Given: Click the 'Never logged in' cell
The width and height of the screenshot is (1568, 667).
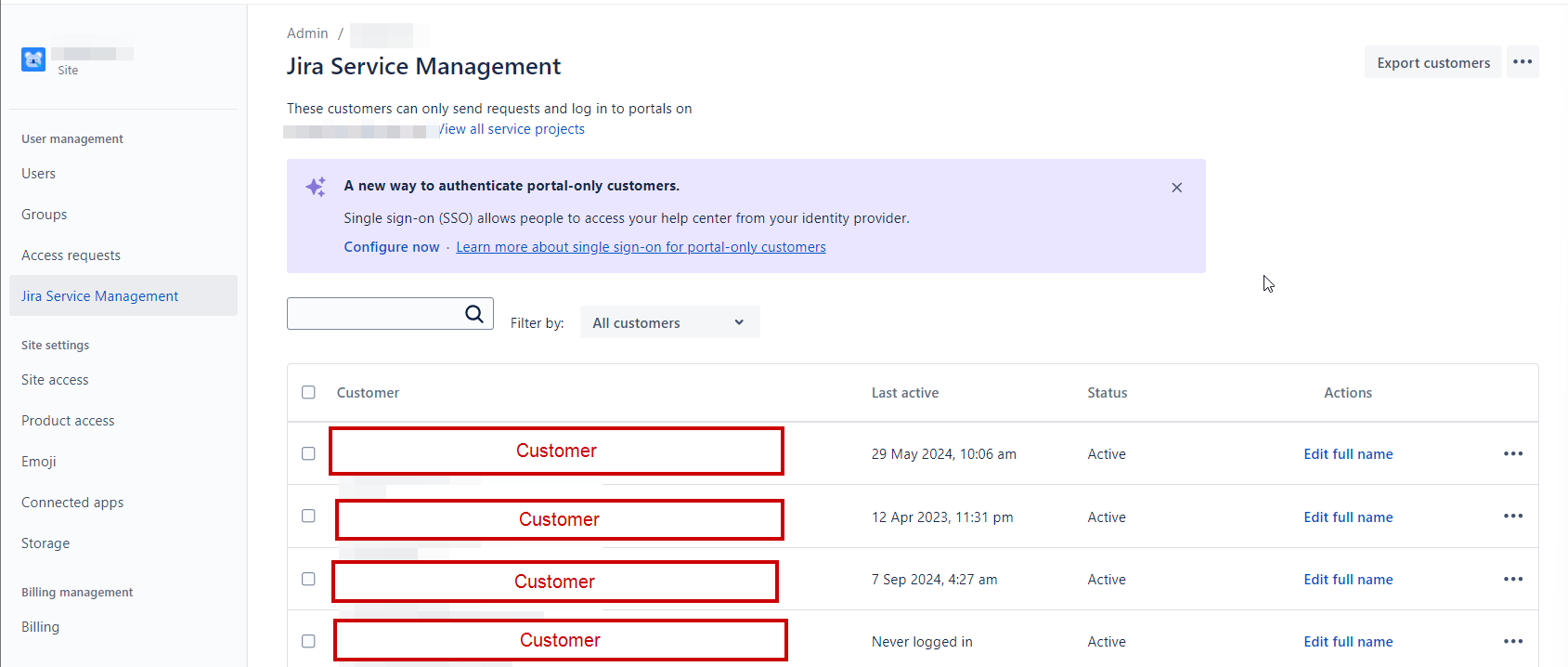Looking at the screenshot, I should [922, 642].
